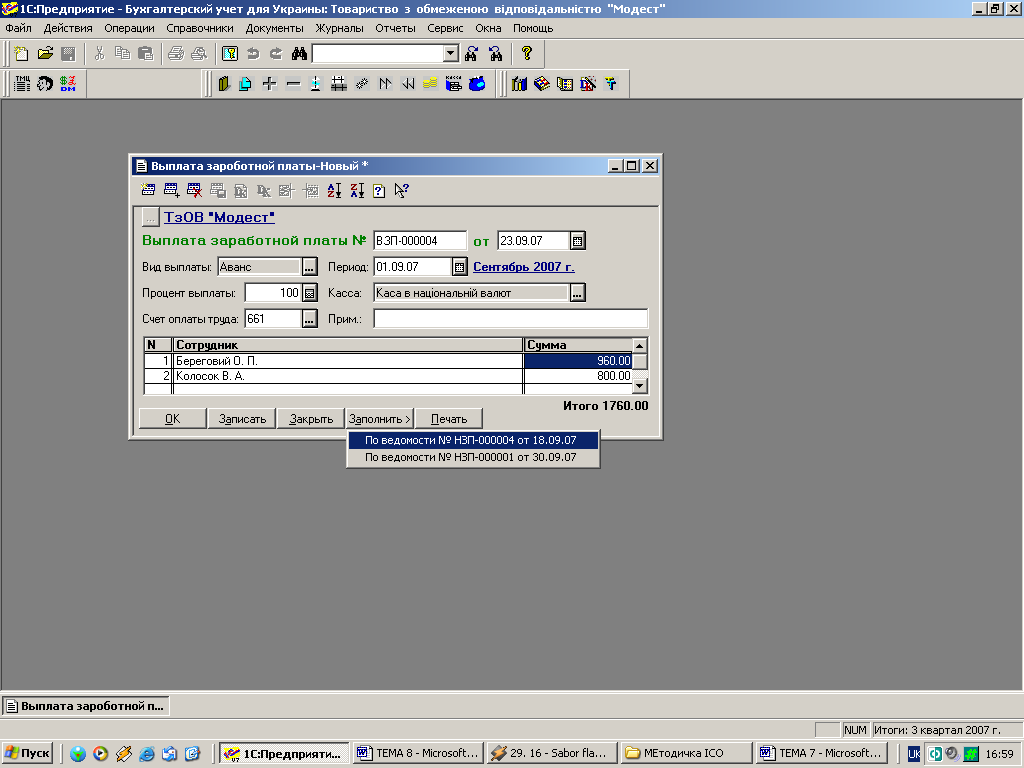The image size is (1024, 768).
Task: Click the cash register (Касса) icon
Action: 453,84
